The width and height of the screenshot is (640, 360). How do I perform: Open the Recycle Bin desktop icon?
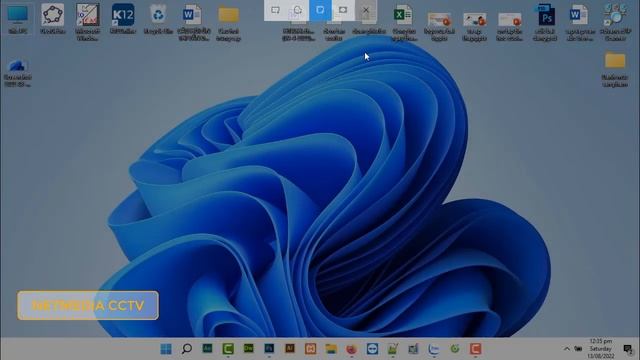158,19
